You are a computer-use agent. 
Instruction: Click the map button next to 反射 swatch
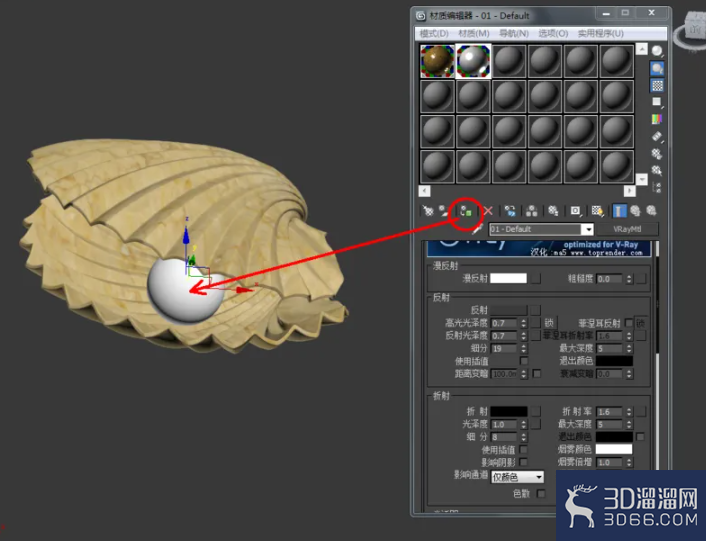point(535,310)
